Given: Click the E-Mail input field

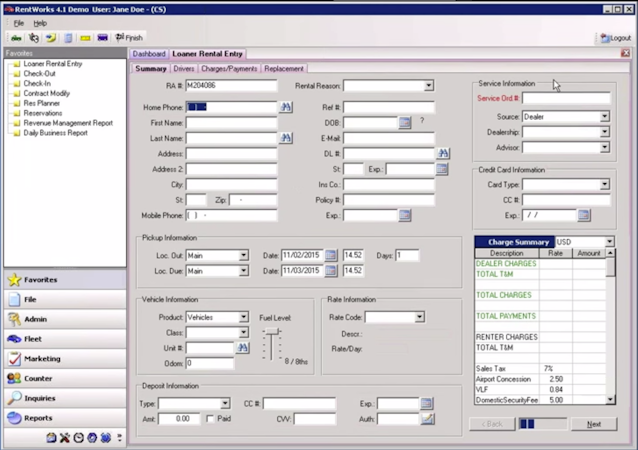Looking at the screenshot, I should [x=389, y=138].
